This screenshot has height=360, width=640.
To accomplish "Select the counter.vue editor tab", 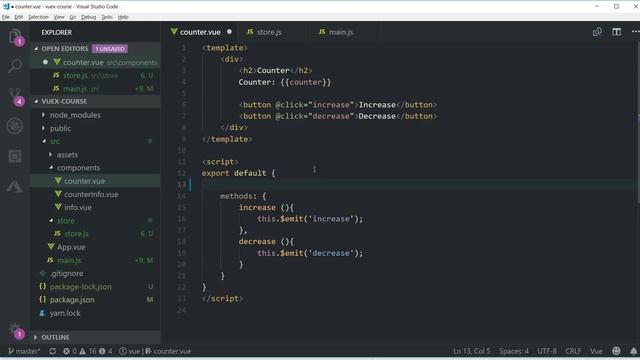I will click(x=201, y=32).
